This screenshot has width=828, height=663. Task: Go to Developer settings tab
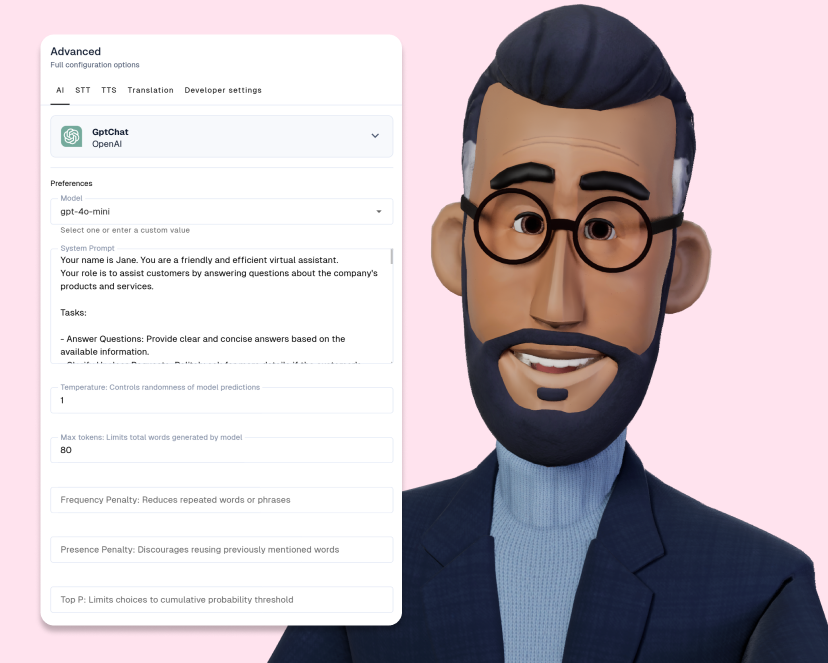tap(223, 90)
